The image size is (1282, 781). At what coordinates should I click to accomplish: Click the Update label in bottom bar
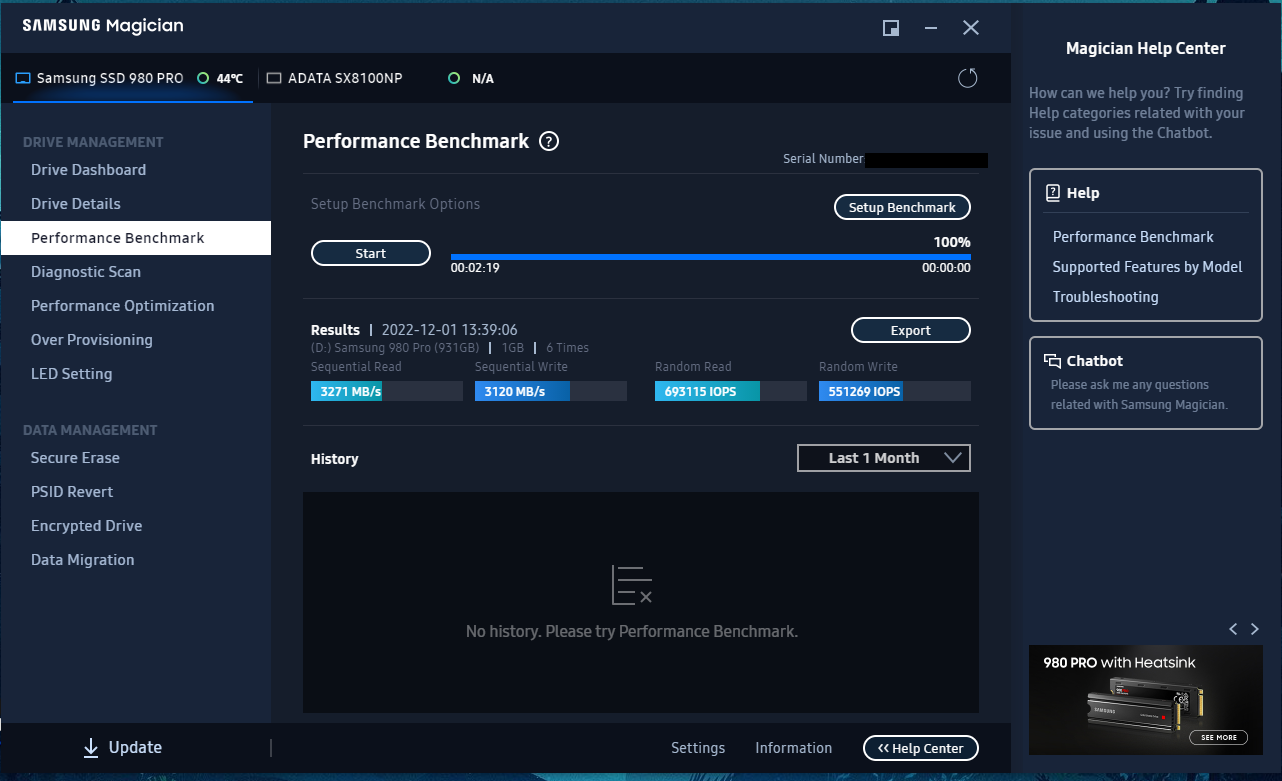tap(135, 747)
